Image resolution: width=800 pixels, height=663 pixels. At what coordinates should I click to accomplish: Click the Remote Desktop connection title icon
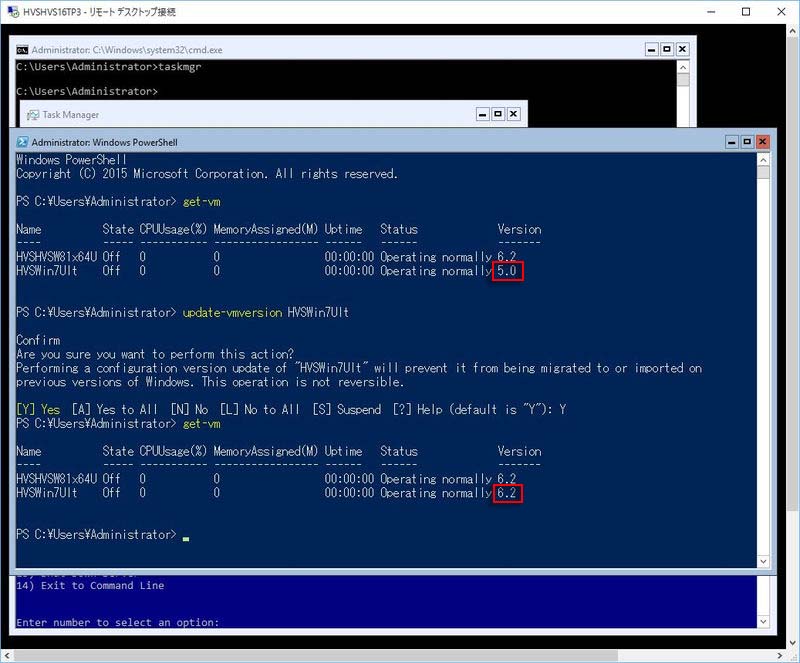click(x=12, y=11)
